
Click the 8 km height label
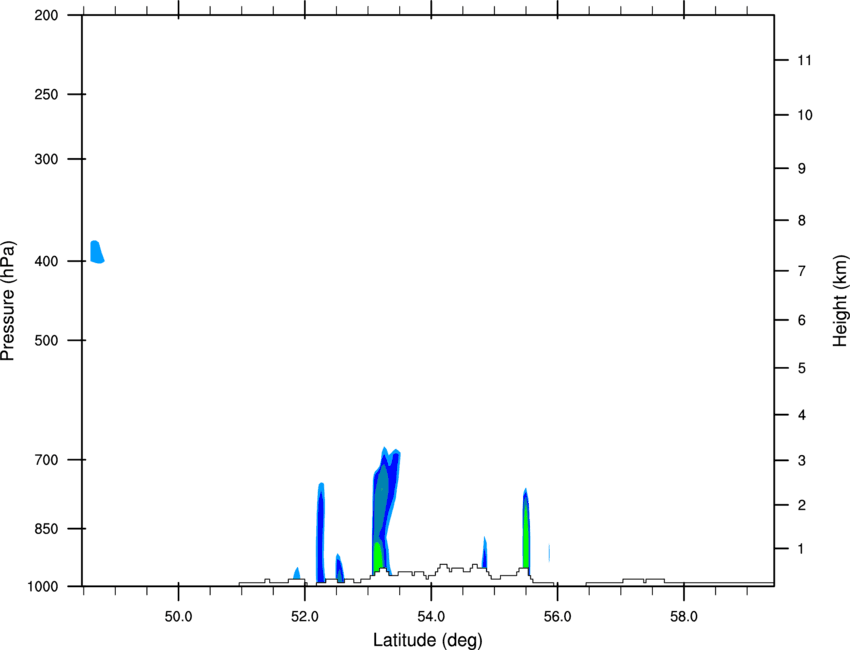(x=801, y=220)
